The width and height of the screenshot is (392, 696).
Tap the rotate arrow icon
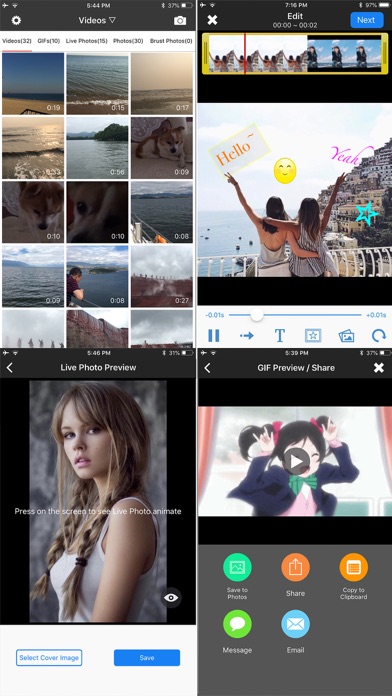click(379, 336)
